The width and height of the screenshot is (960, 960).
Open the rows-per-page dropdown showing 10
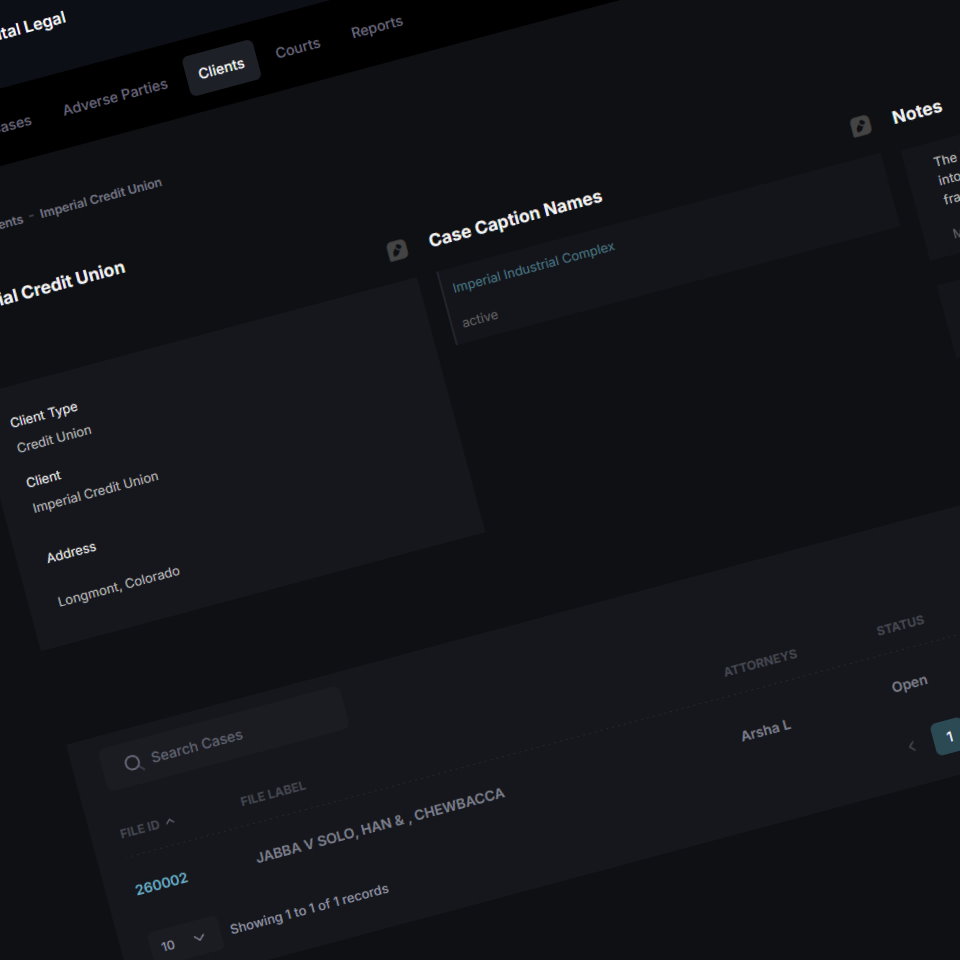(184, 941)
